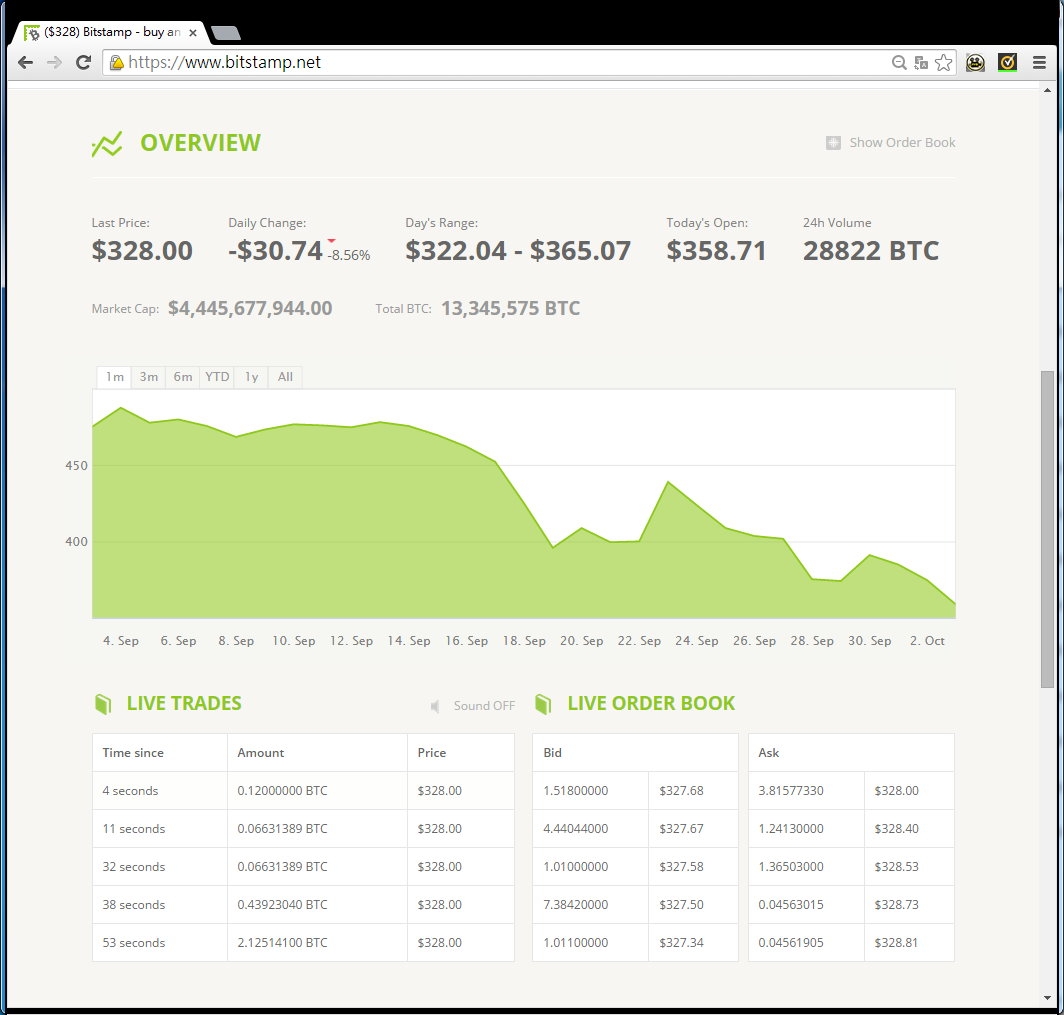Click Market Cap value $4,445,677,944.00
The height and width of the screenshot is (1015, 1064).
click(250, 308)
